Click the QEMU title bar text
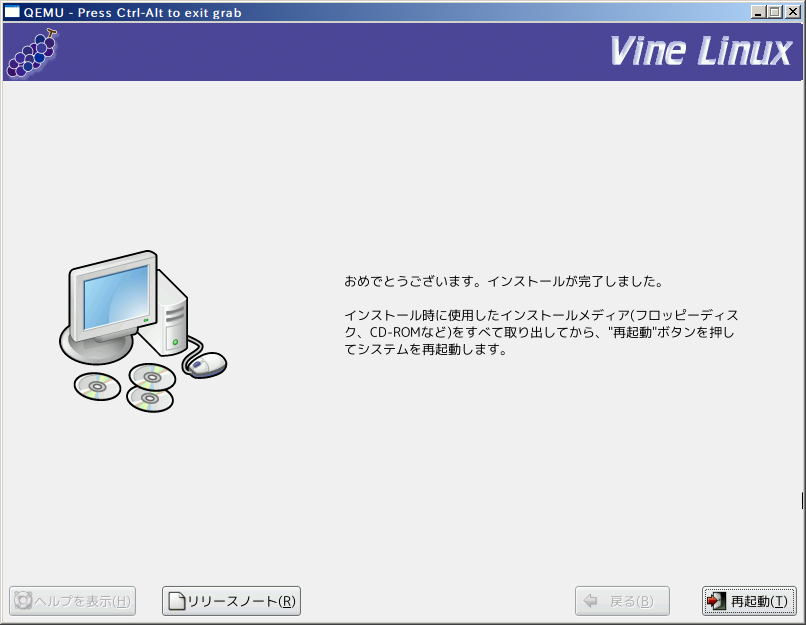 (133, 12)
